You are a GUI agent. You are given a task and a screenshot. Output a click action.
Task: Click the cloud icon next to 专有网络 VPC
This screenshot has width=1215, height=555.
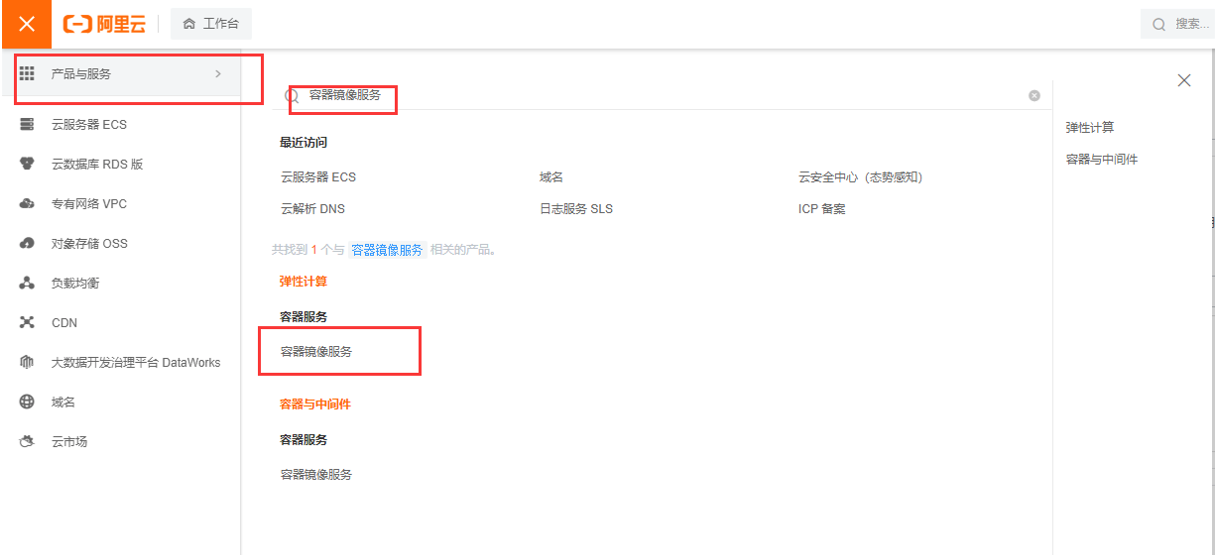pyautogui.click(x=27, y=204)
